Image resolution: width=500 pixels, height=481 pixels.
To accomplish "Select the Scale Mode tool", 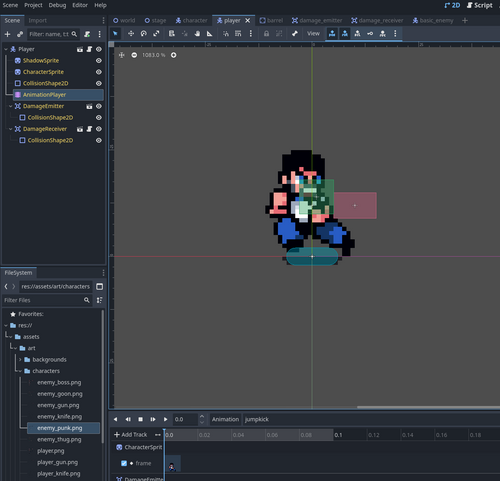I will pos(156,34).
